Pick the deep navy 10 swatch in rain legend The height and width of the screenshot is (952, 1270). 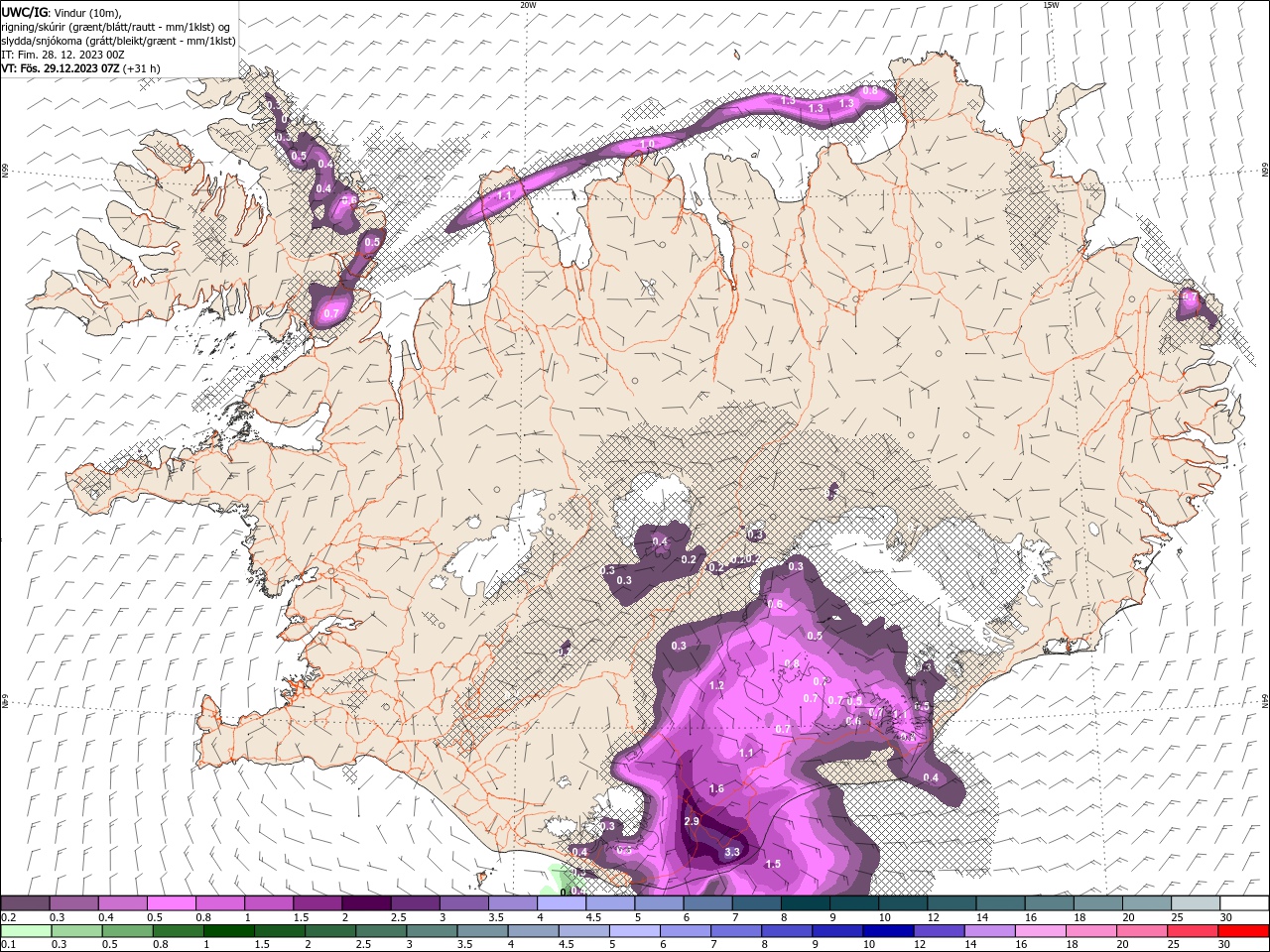888,931
